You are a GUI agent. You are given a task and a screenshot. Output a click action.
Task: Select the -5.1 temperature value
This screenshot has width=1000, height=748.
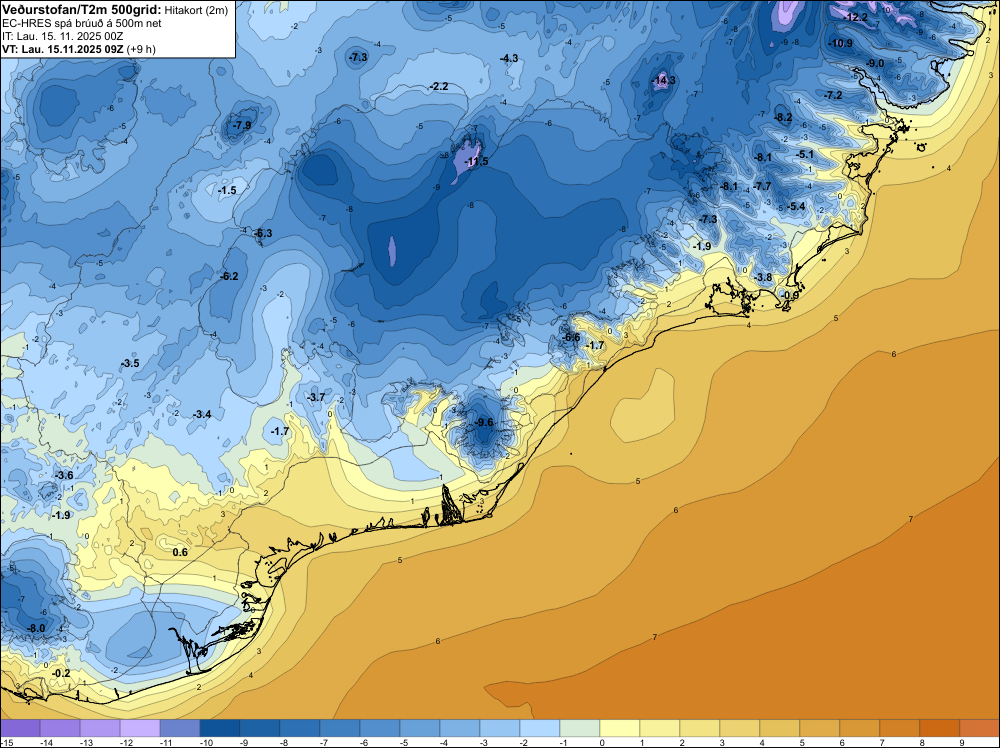805,154
